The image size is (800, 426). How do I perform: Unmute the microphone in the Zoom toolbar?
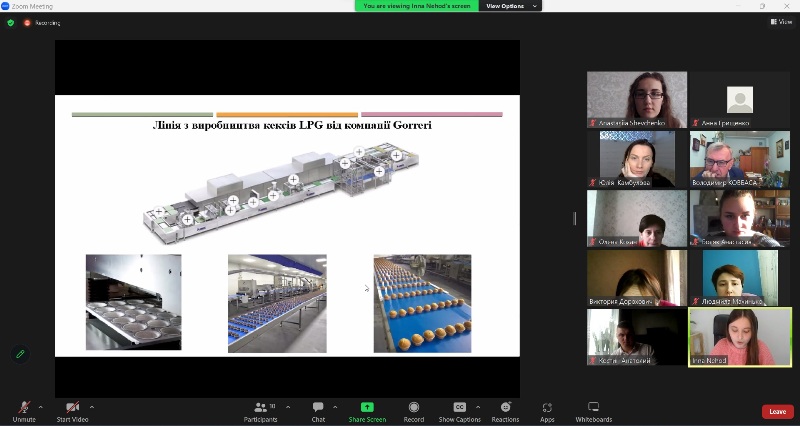24,412
